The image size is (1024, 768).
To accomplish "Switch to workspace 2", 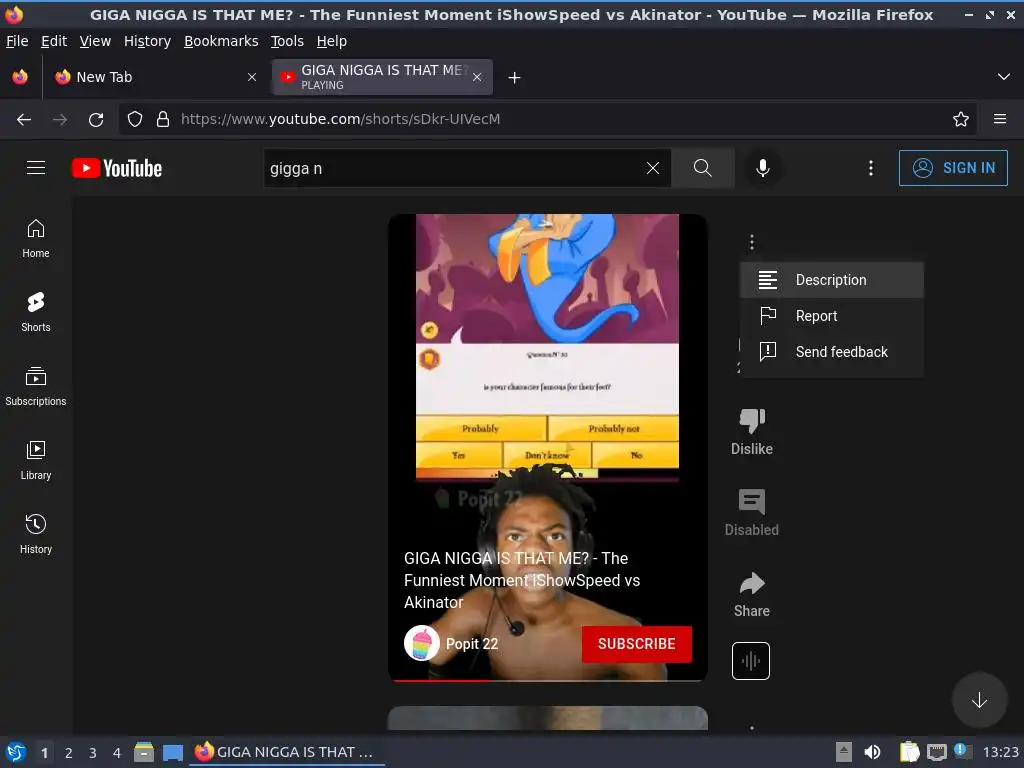I will coord(69,753).
